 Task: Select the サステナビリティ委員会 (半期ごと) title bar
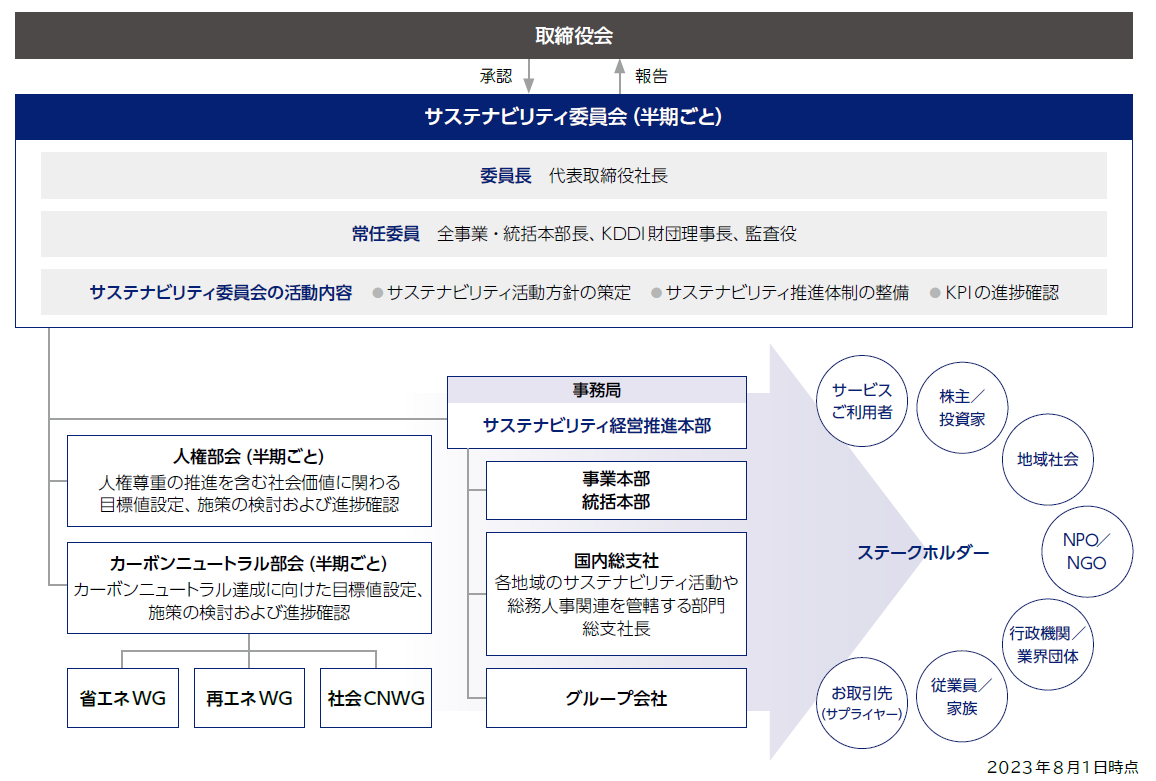coord(574,117)
